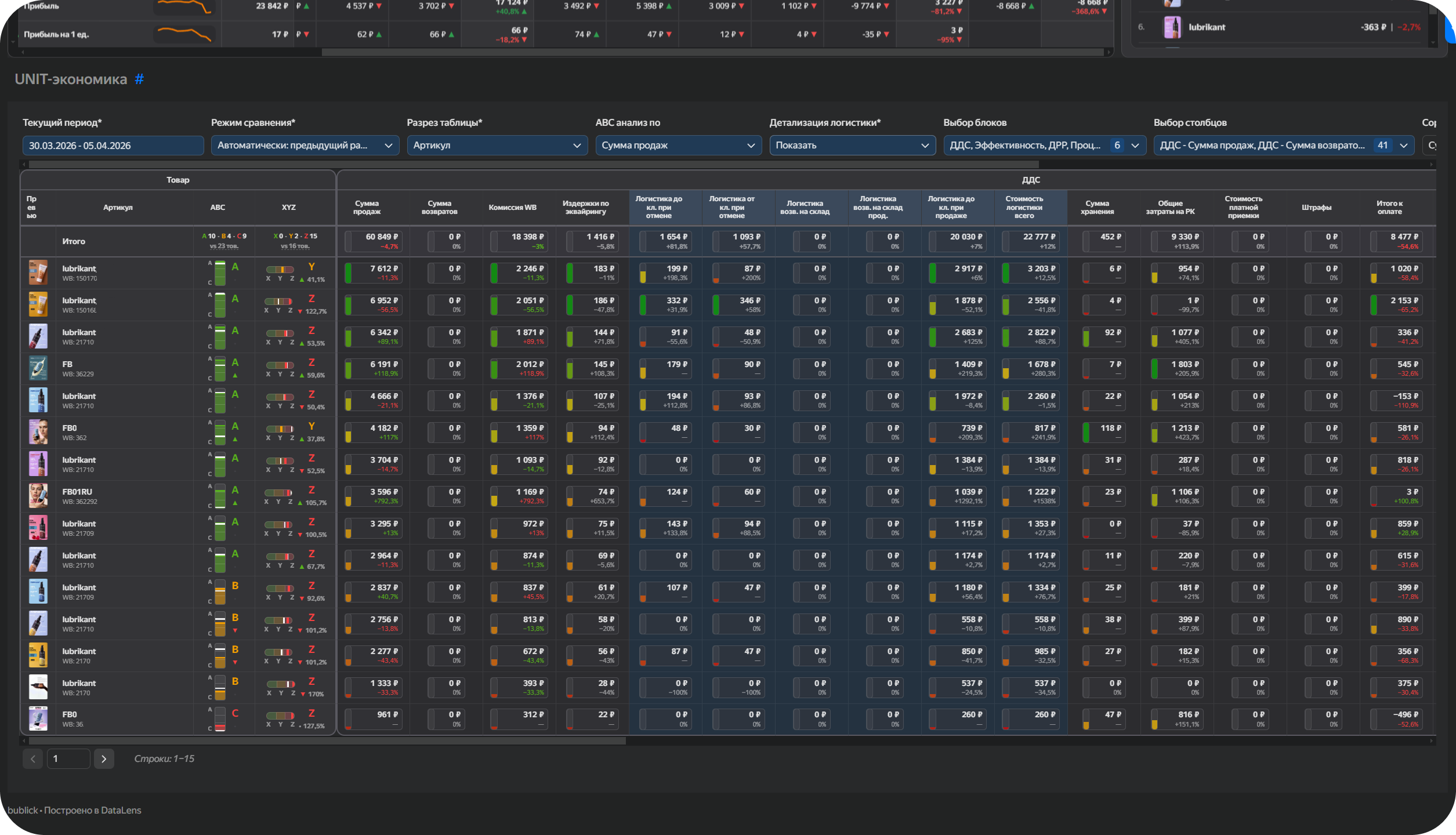The width and height of the screenshot is (1456, 835).
Task: Open the Выбор блоков multi-select
Action: [1044, 146]
